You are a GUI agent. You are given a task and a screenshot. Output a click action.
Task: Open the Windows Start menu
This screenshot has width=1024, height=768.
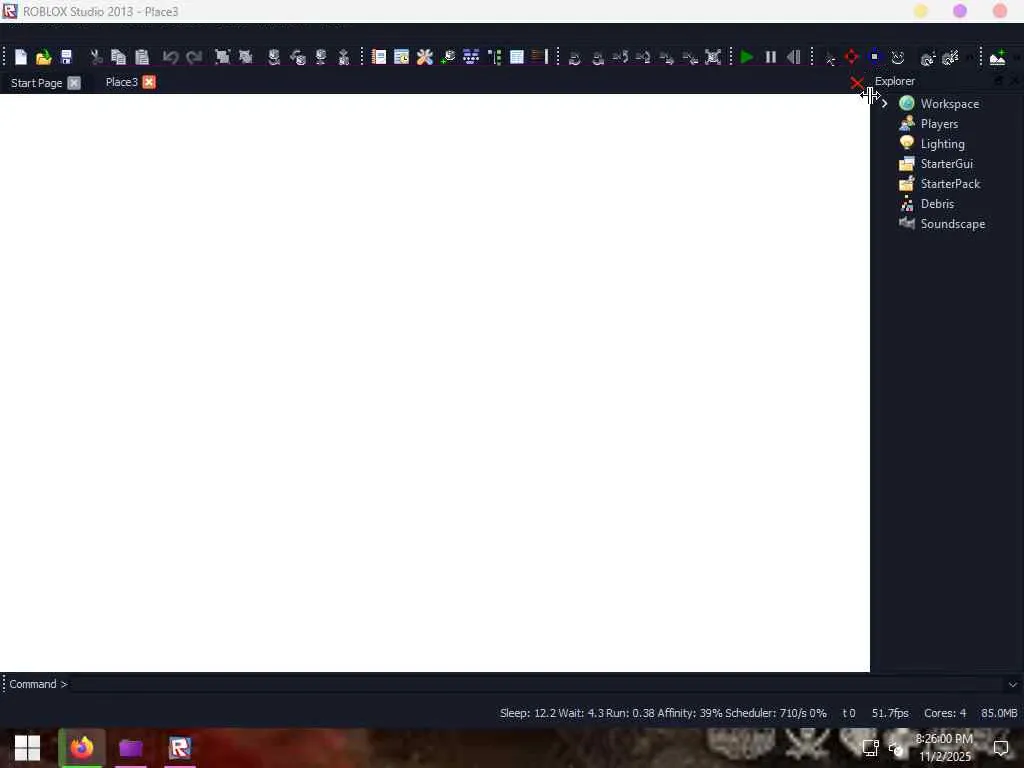[27, 748]
